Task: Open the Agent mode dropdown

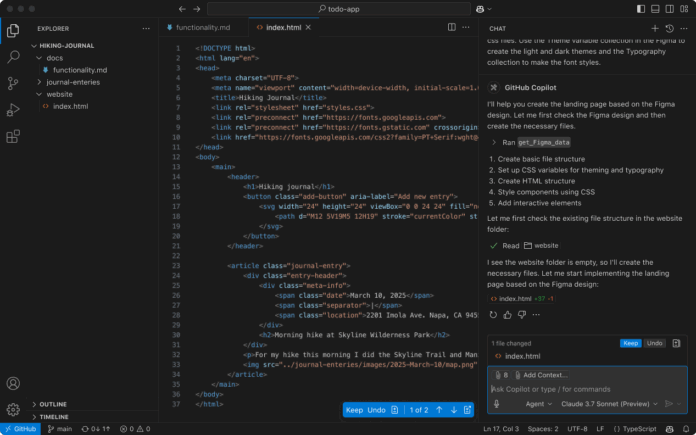Action: pyautogui.click(x=537, y=404)
